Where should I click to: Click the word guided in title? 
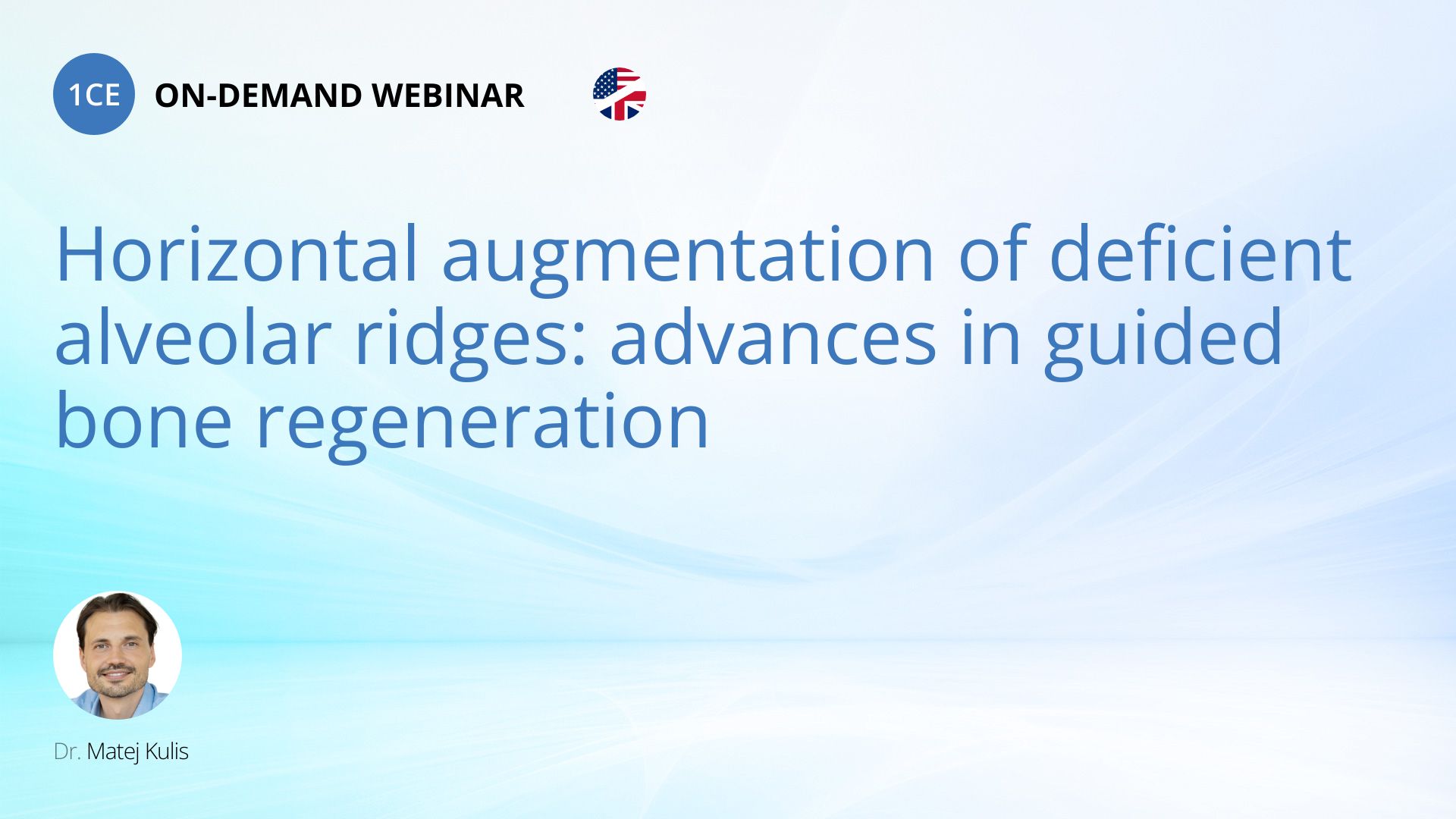tap(1163, 339)
